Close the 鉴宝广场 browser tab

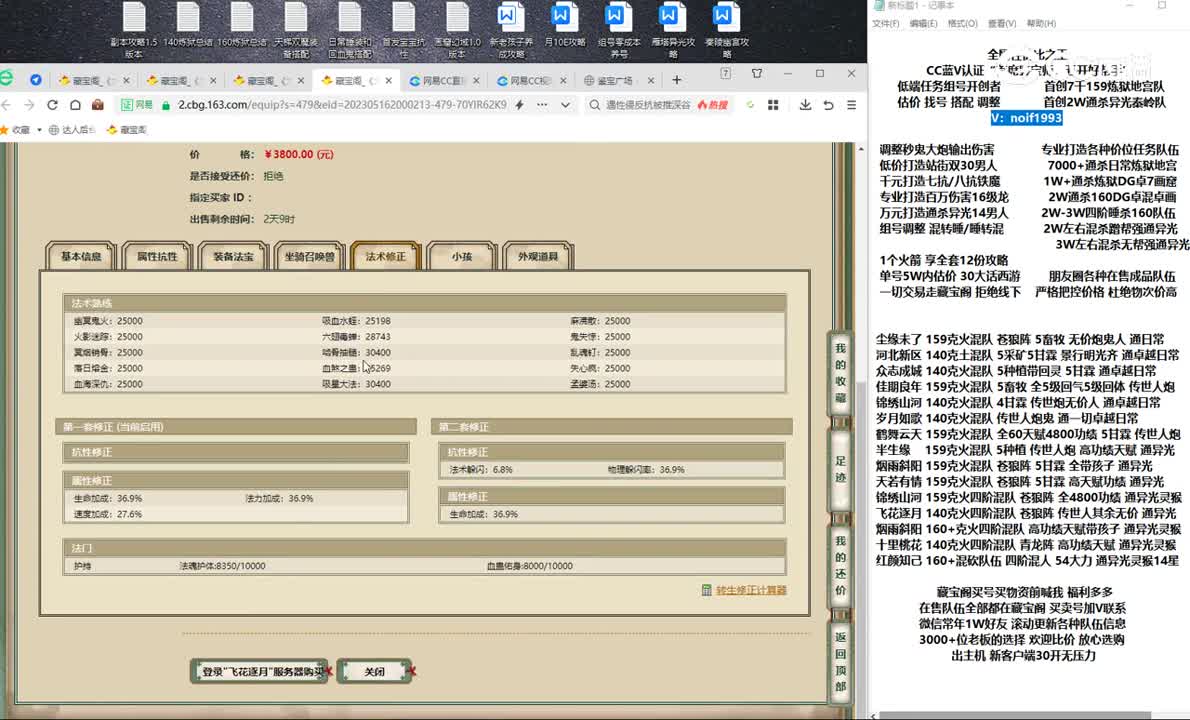pyautogui.click(x=650, y=80)
